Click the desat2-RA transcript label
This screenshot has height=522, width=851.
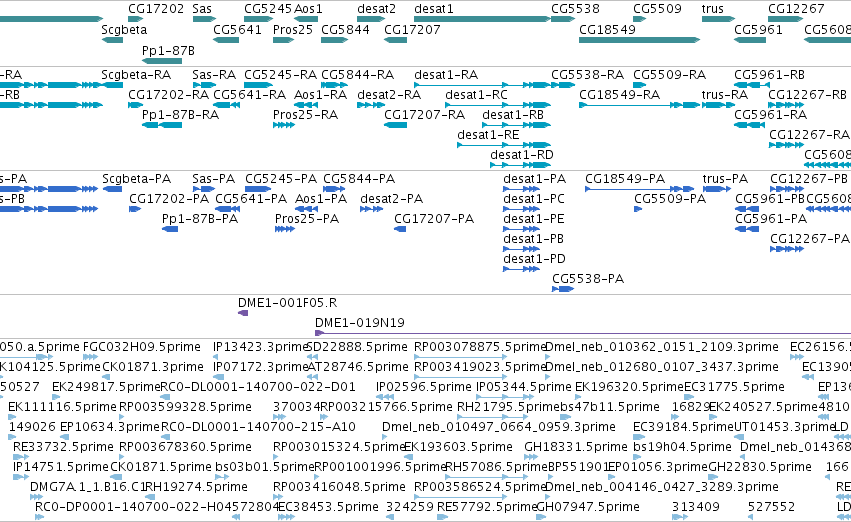(389, 95)
